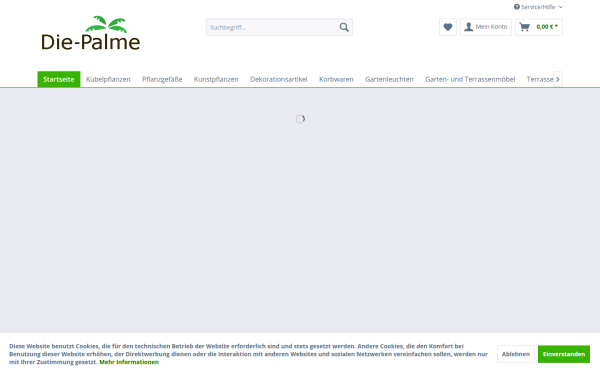Open Gartenleuchten category
The height and width of the screenshot is (375, 600).
[389, 79]
